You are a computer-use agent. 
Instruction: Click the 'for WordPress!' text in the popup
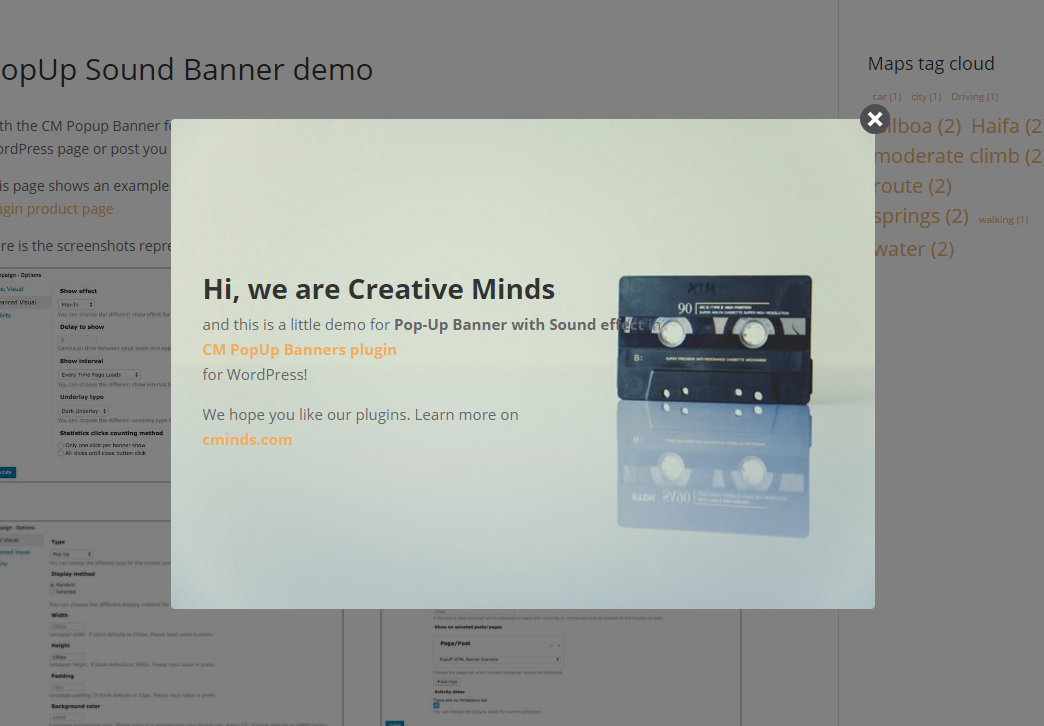point(255,374)
